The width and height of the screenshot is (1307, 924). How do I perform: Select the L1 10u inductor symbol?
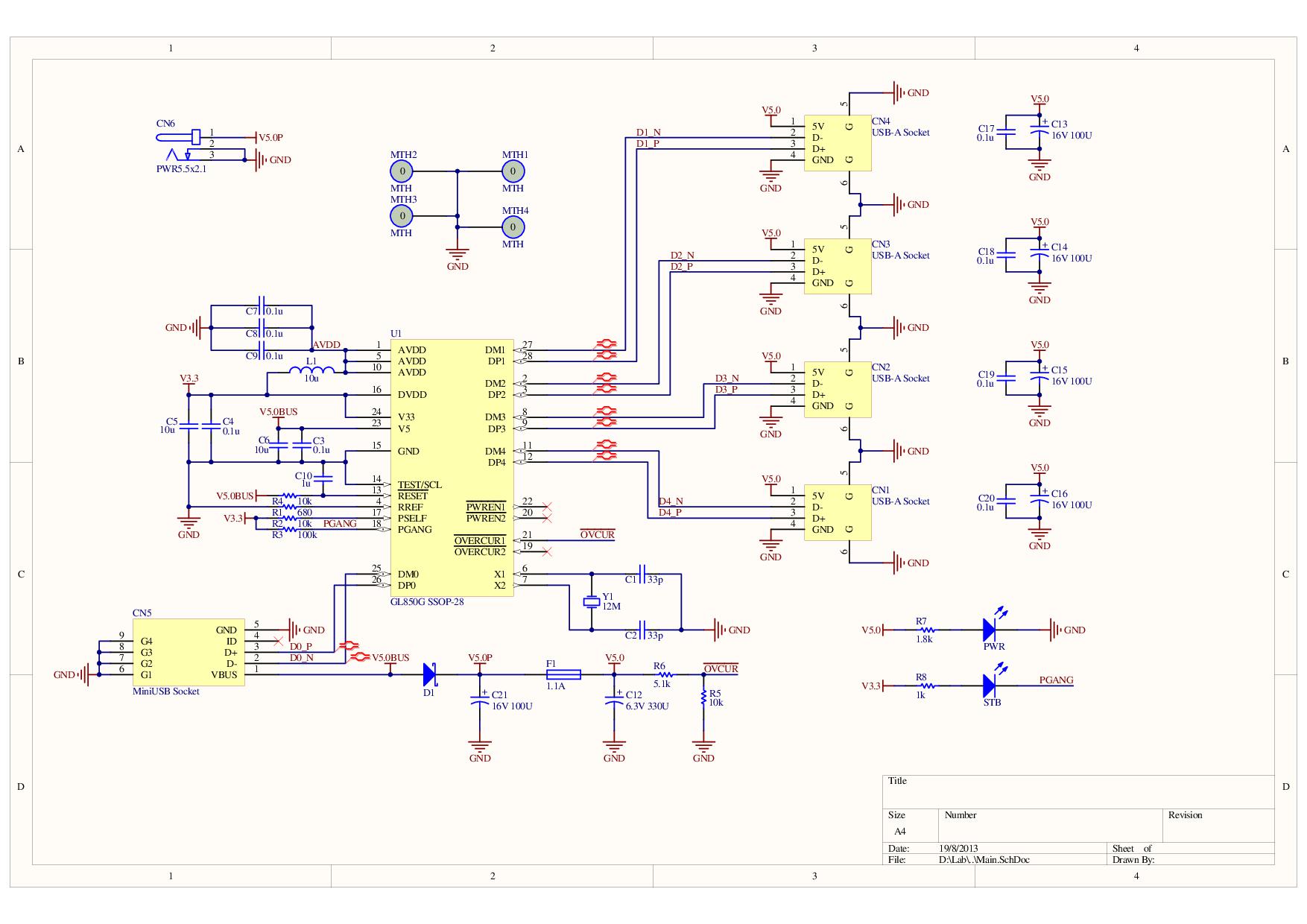[311, 370]
